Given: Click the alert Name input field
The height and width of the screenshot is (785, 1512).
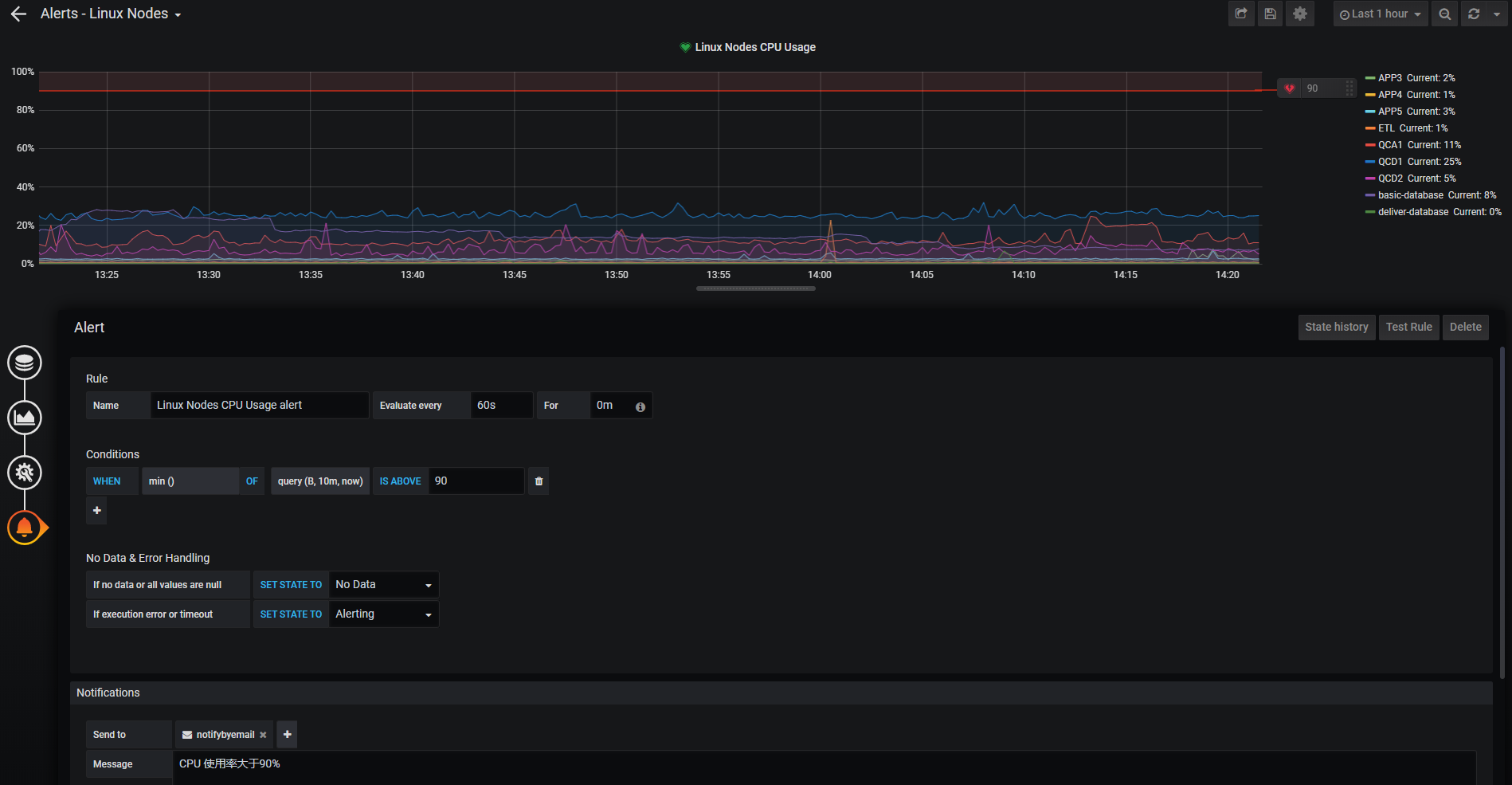Looking at the screenshot, I should click(259, 406).
